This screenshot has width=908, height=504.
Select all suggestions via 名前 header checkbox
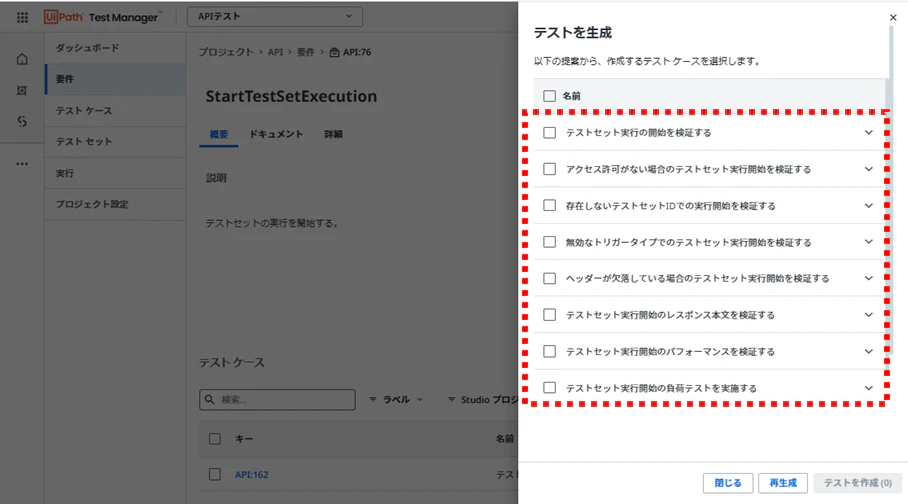click(550, 96)
